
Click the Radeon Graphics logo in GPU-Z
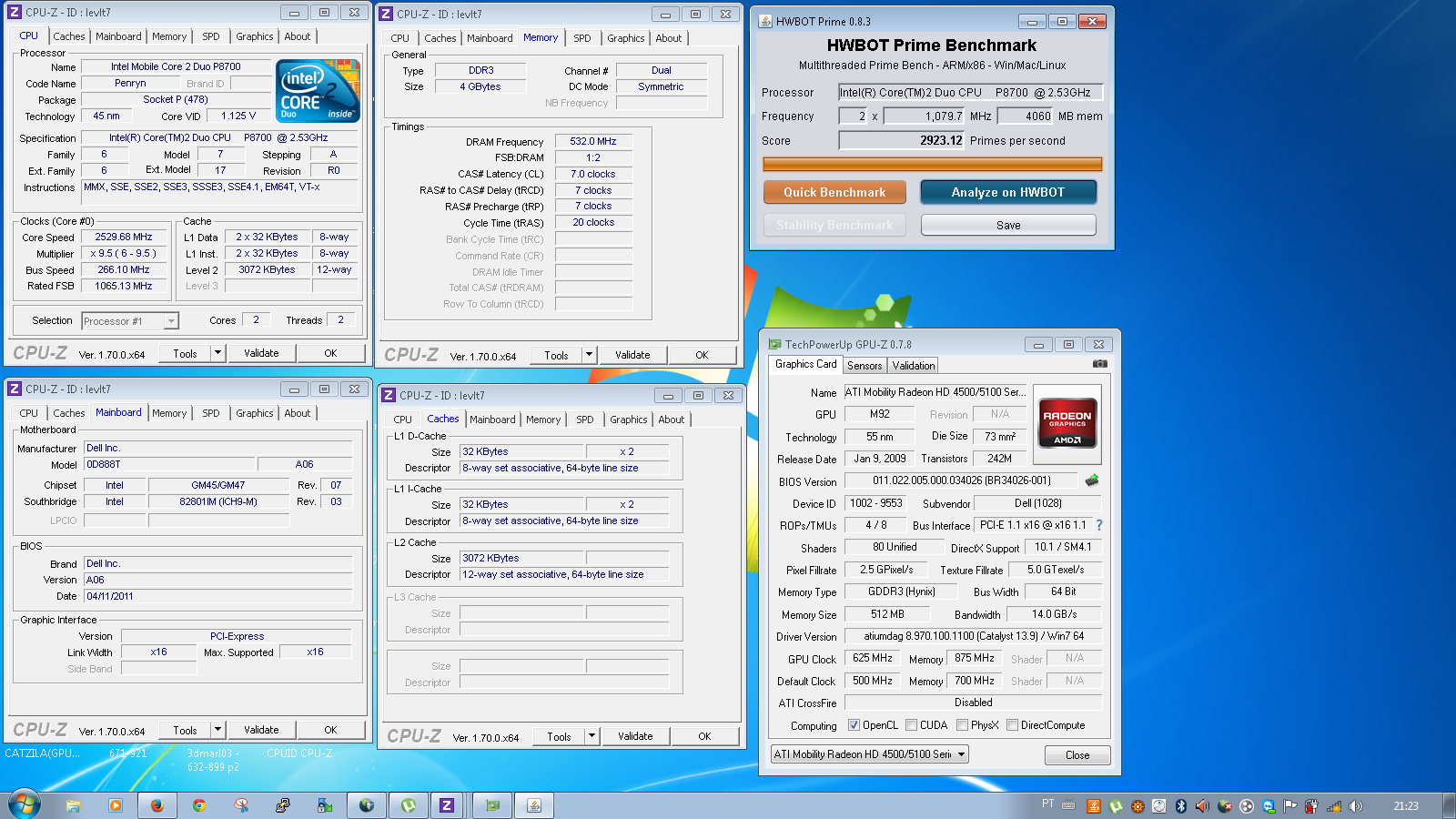[x=1067, y=423]
